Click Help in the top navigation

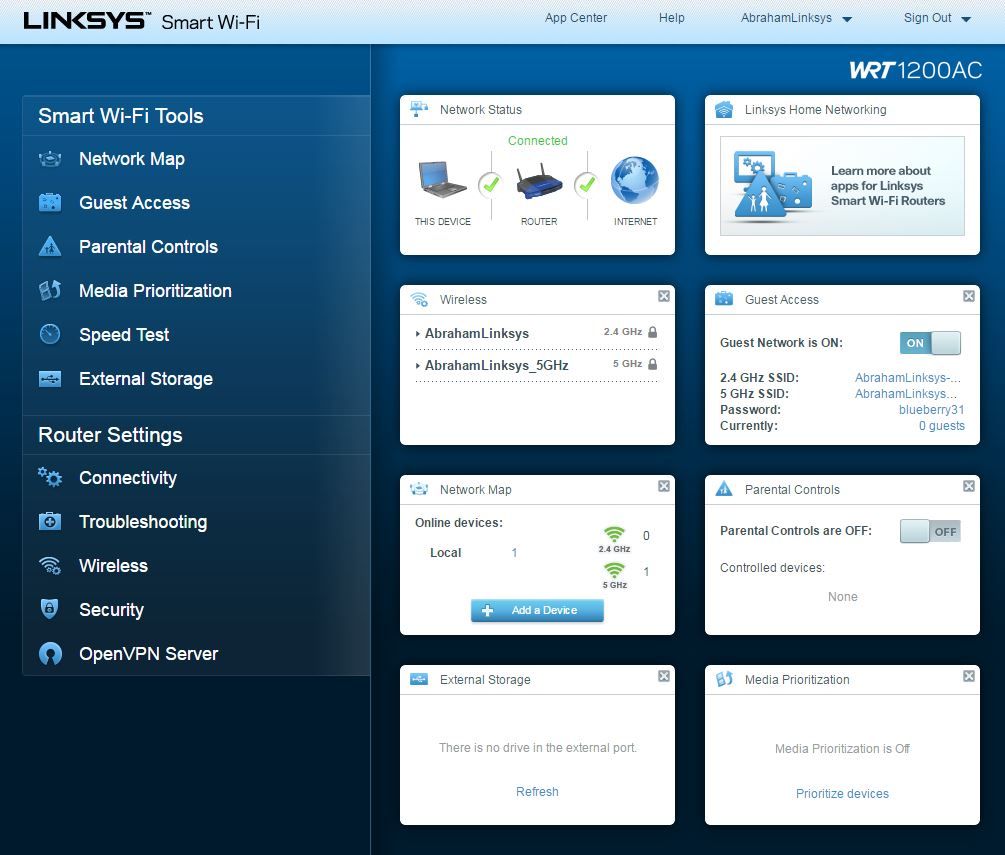coord(671,18)
